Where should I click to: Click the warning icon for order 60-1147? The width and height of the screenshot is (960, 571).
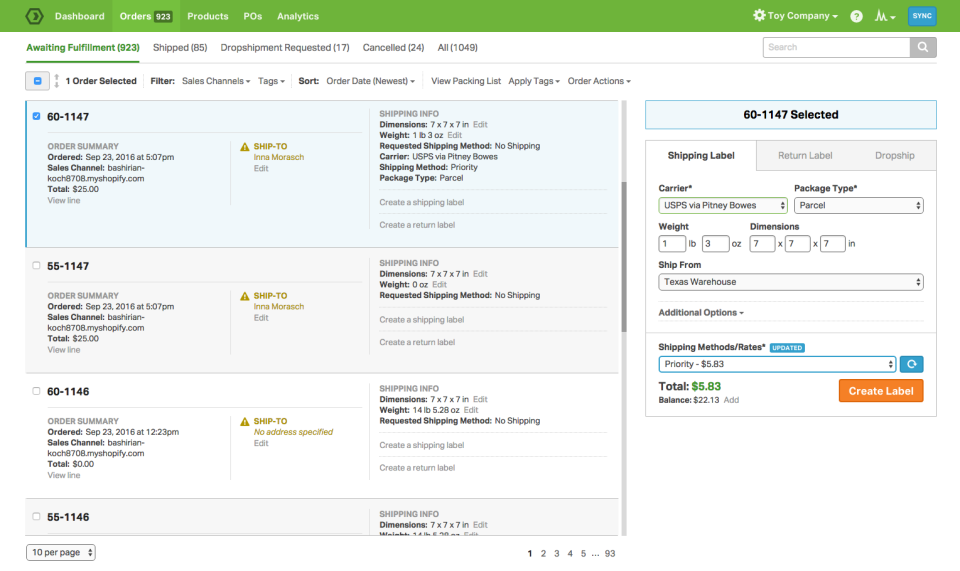(245, 147)
